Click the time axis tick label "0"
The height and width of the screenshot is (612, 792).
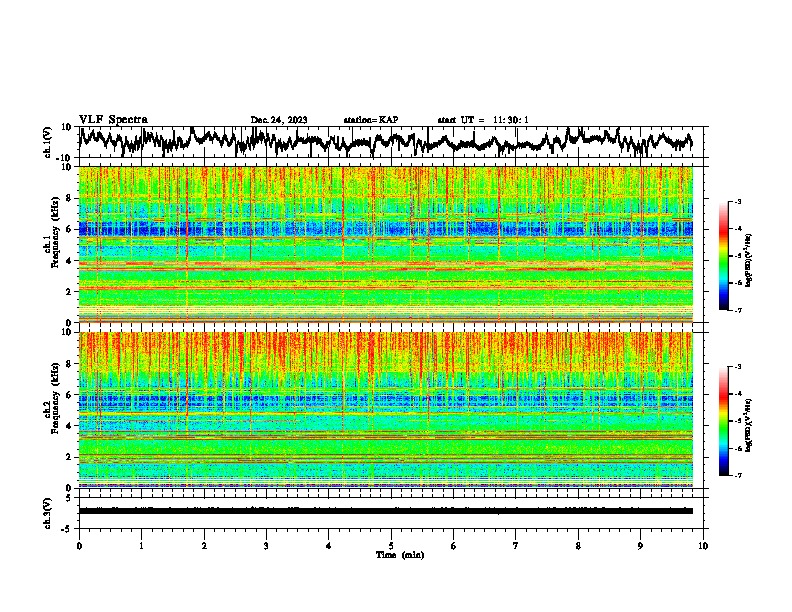[x=79, y=546]
